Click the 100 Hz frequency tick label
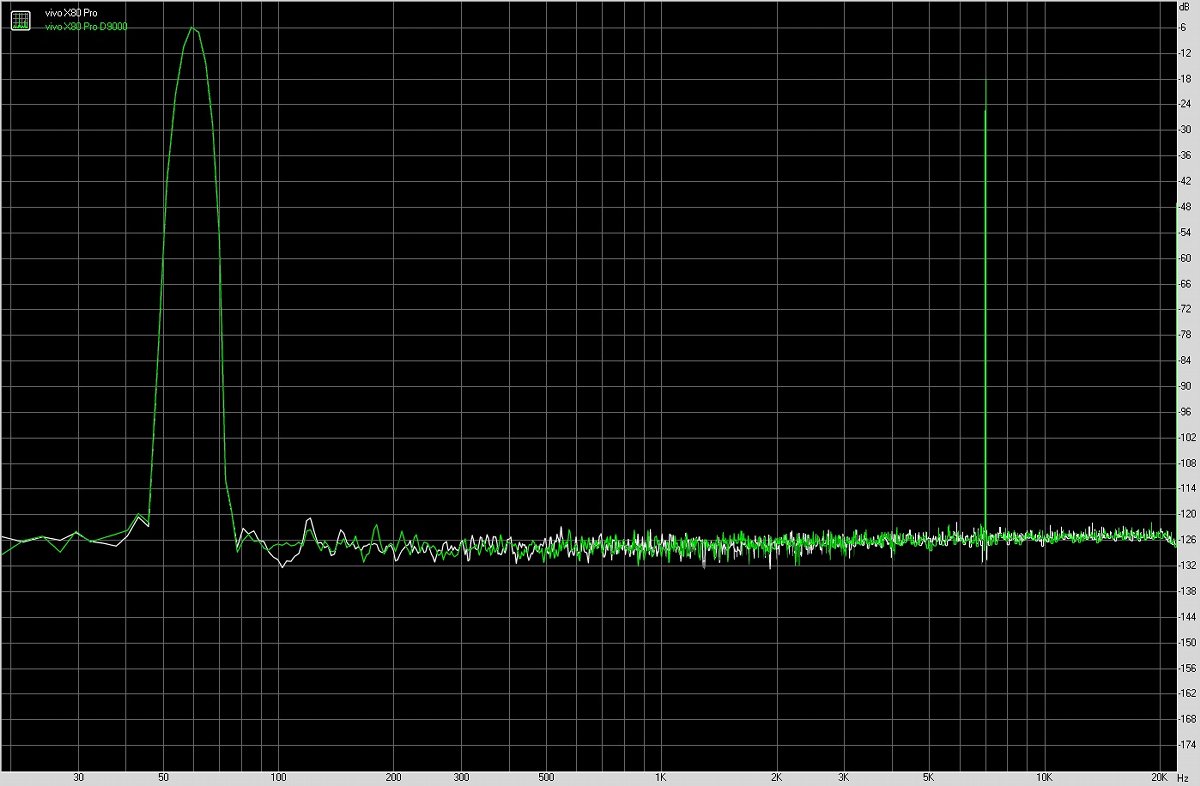This screenshot has width=1200, height=786. point(279,776)
